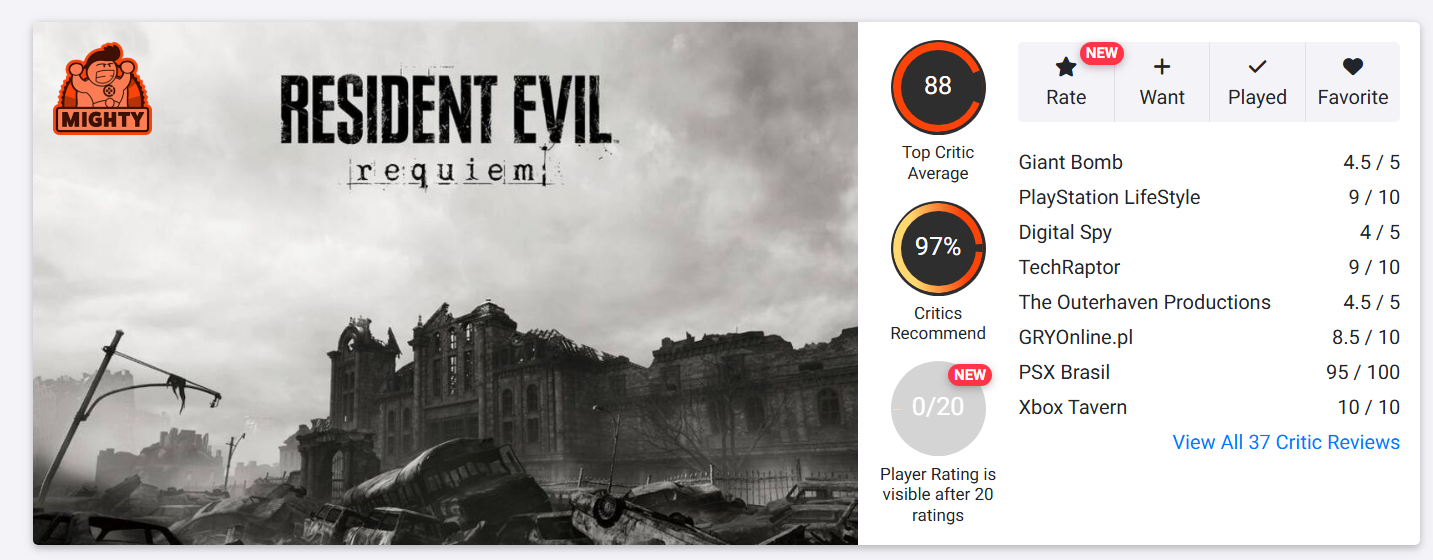Image resolution: width=1433 pixels, height=560 pixels.
Task: Click the Critics Recommend label text
Action: pos(938,323)
